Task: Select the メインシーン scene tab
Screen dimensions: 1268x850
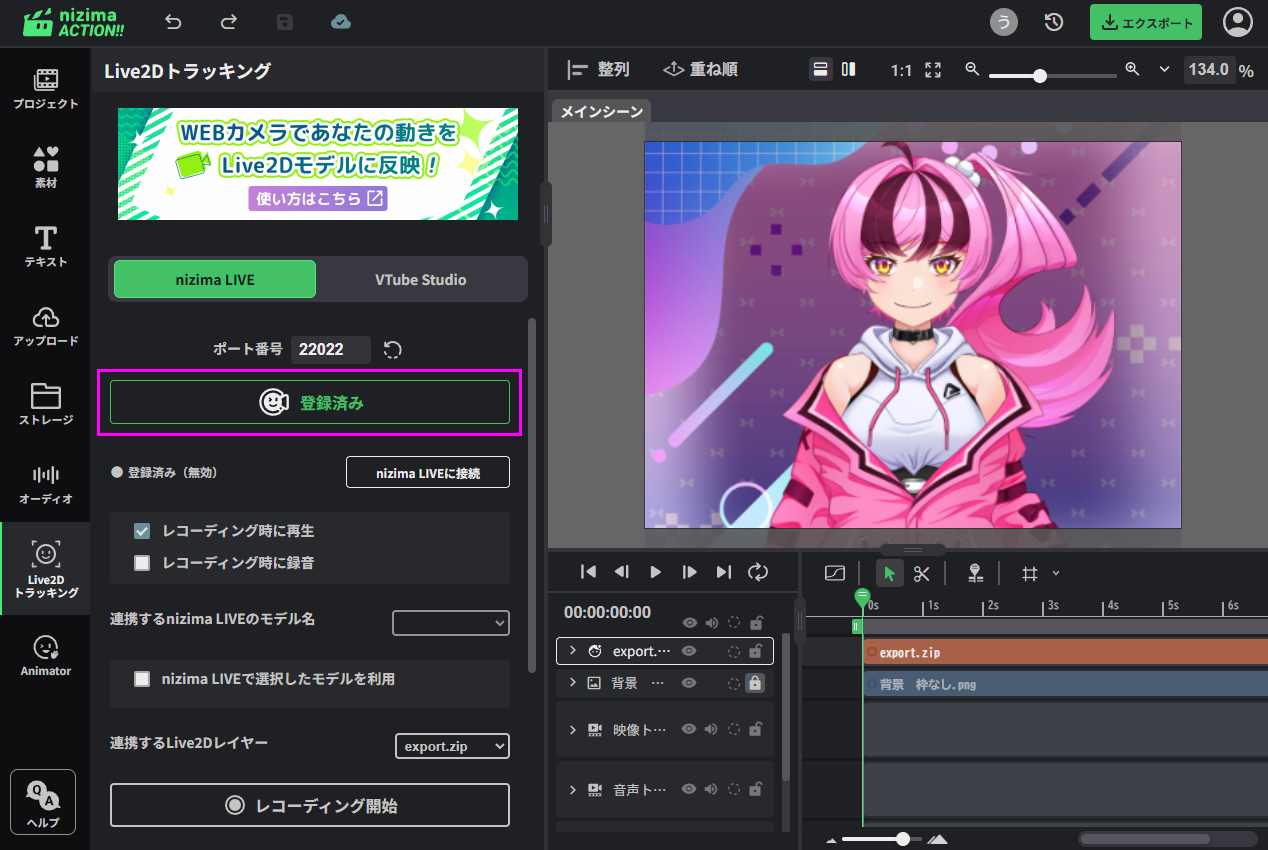Action: (601, 112)
